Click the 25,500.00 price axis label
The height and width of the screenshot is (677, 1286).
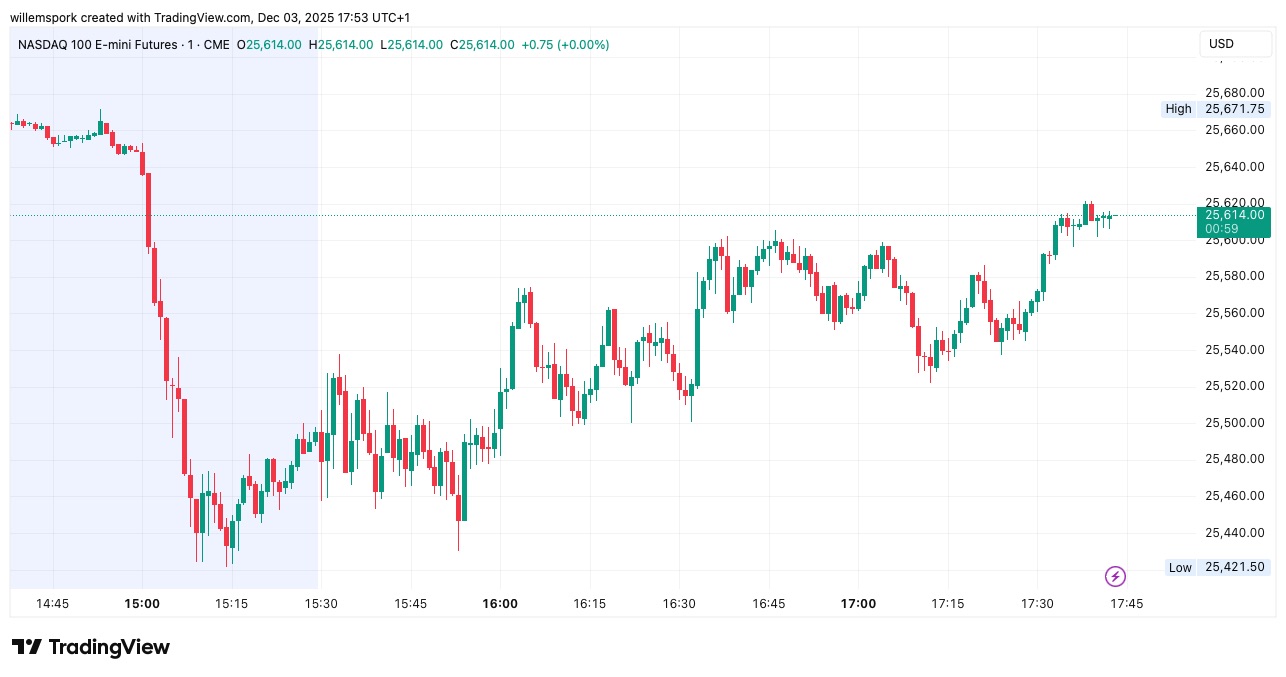click(1234, 422)
